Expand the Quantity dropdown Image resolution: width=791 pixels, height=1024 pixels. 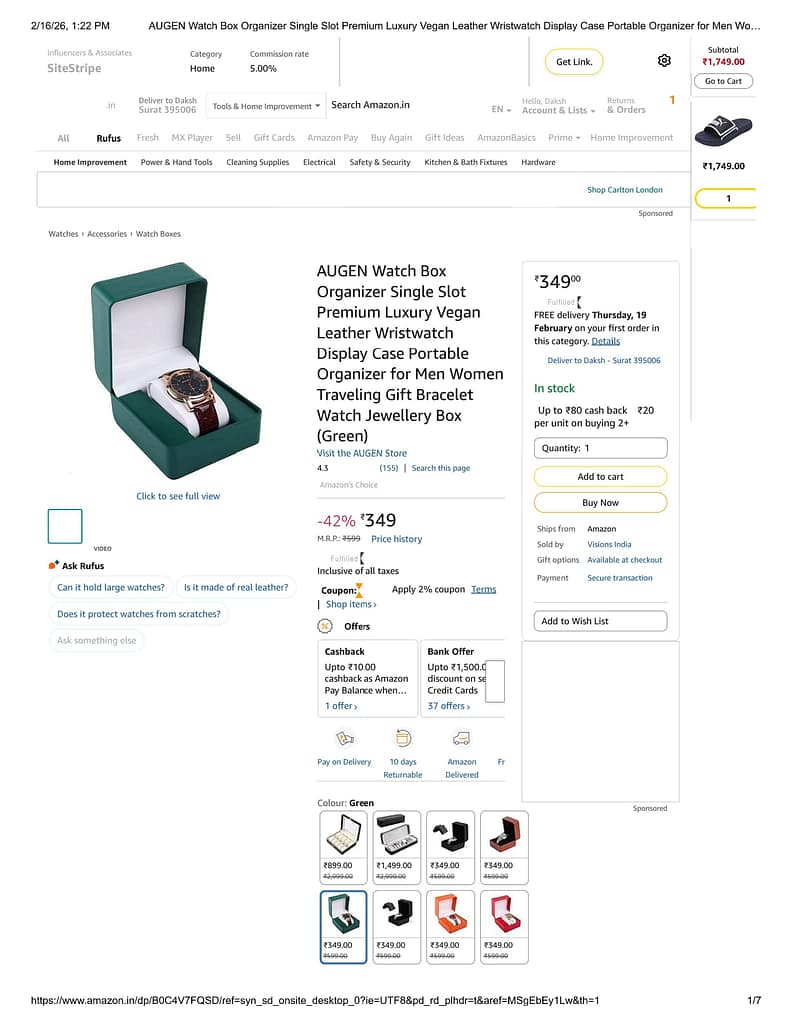click(600, 448)
